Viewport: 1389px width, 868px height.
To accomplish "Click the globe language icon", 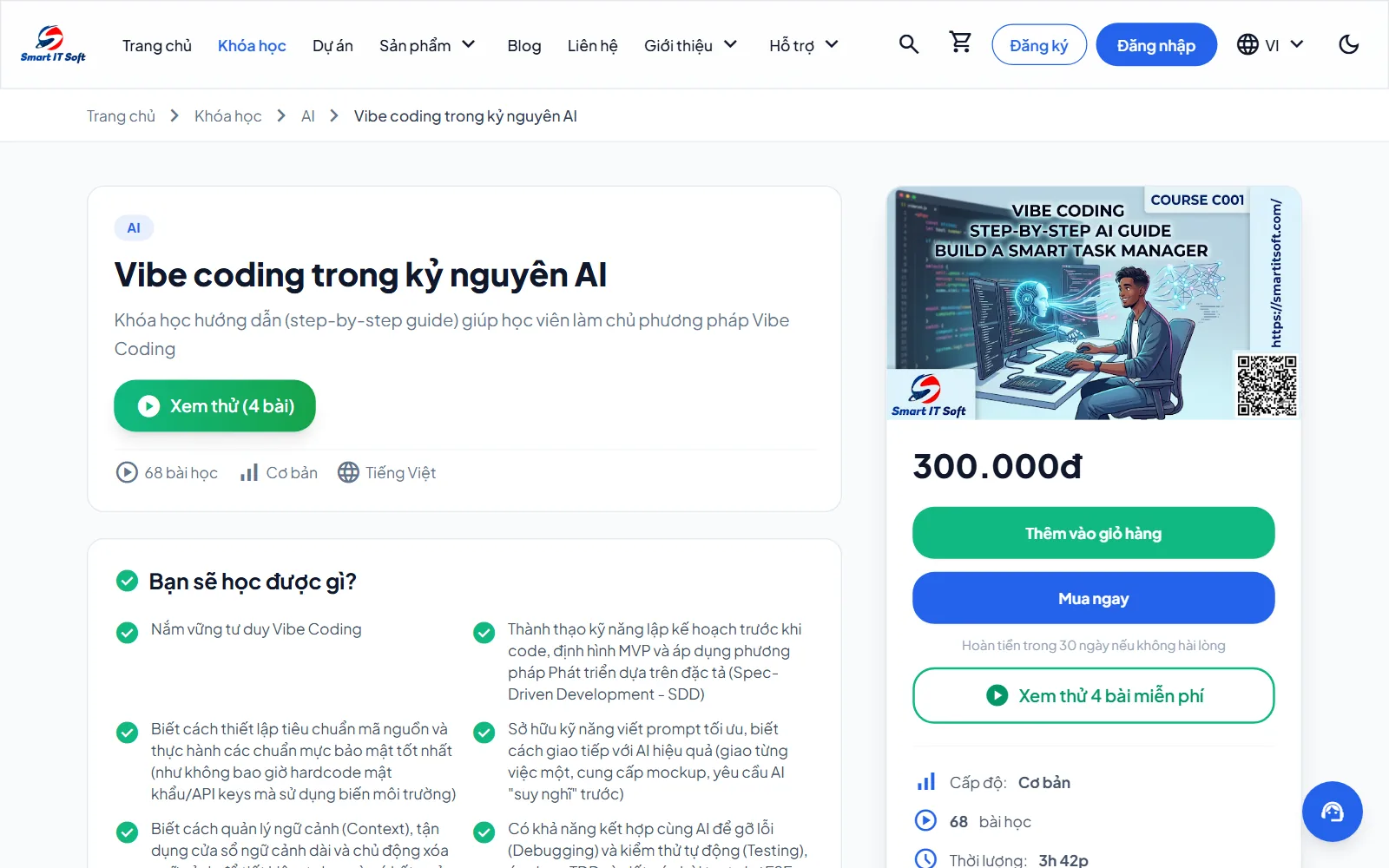I will click(1247, 44).
